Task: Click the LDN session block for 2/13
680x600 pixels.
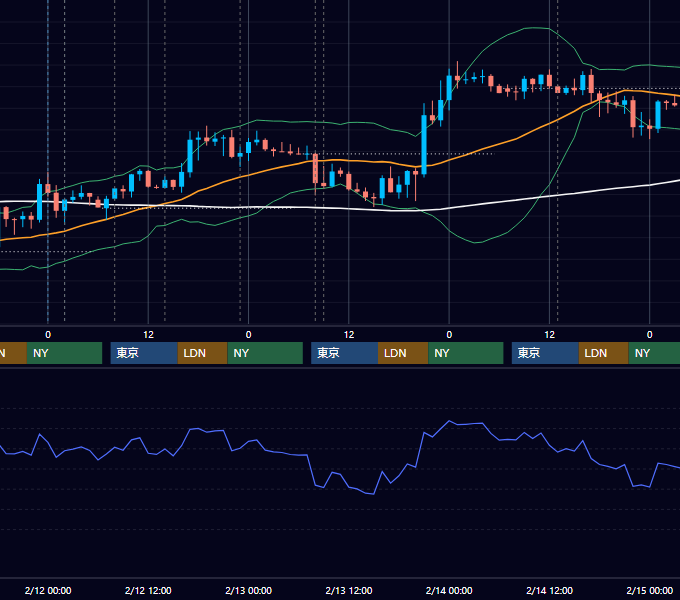Action: coord(403,353)
